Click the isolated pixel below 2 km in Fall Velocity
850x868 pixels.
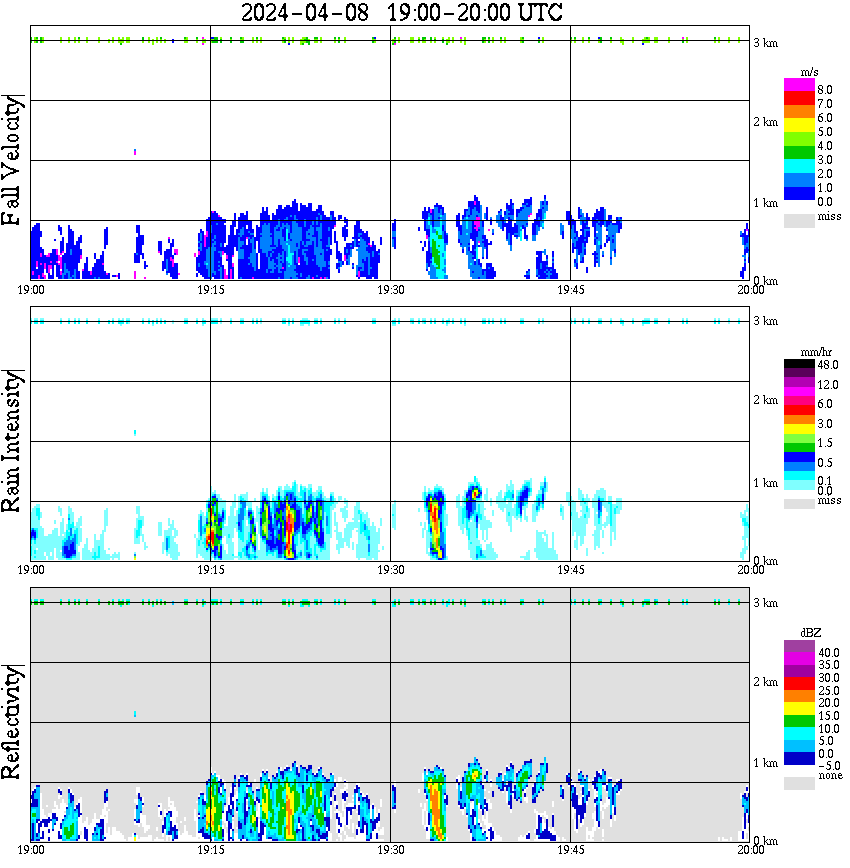click(x=135, y=152)
